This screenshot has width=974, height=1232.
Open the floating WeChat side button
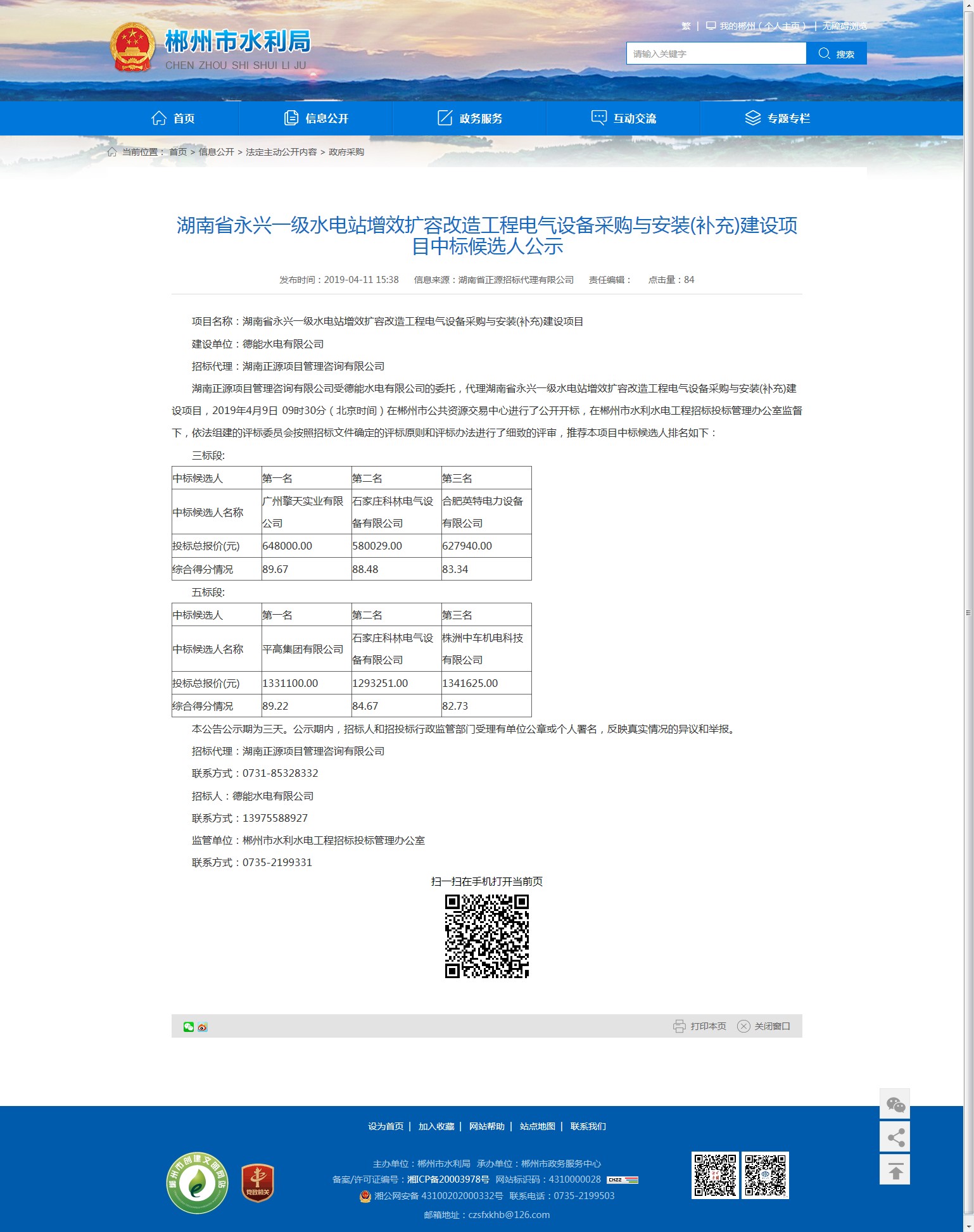pos(895,1104)
